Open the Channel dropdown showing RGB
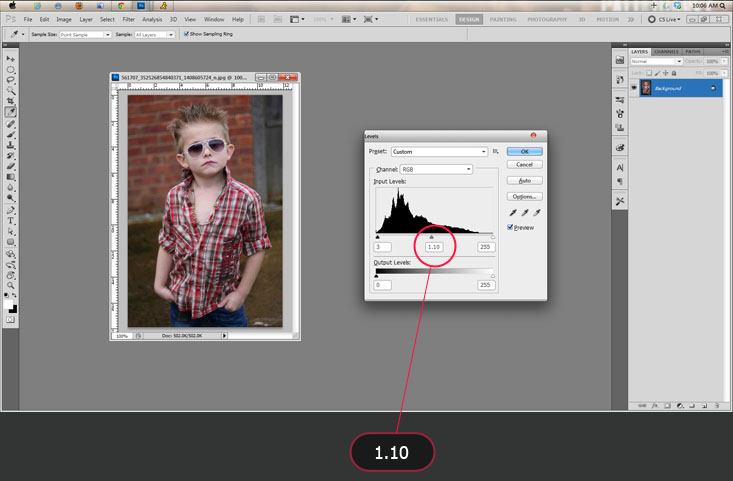Image resolution: width=733 pixels, height=481 pixels. [436, 169]
